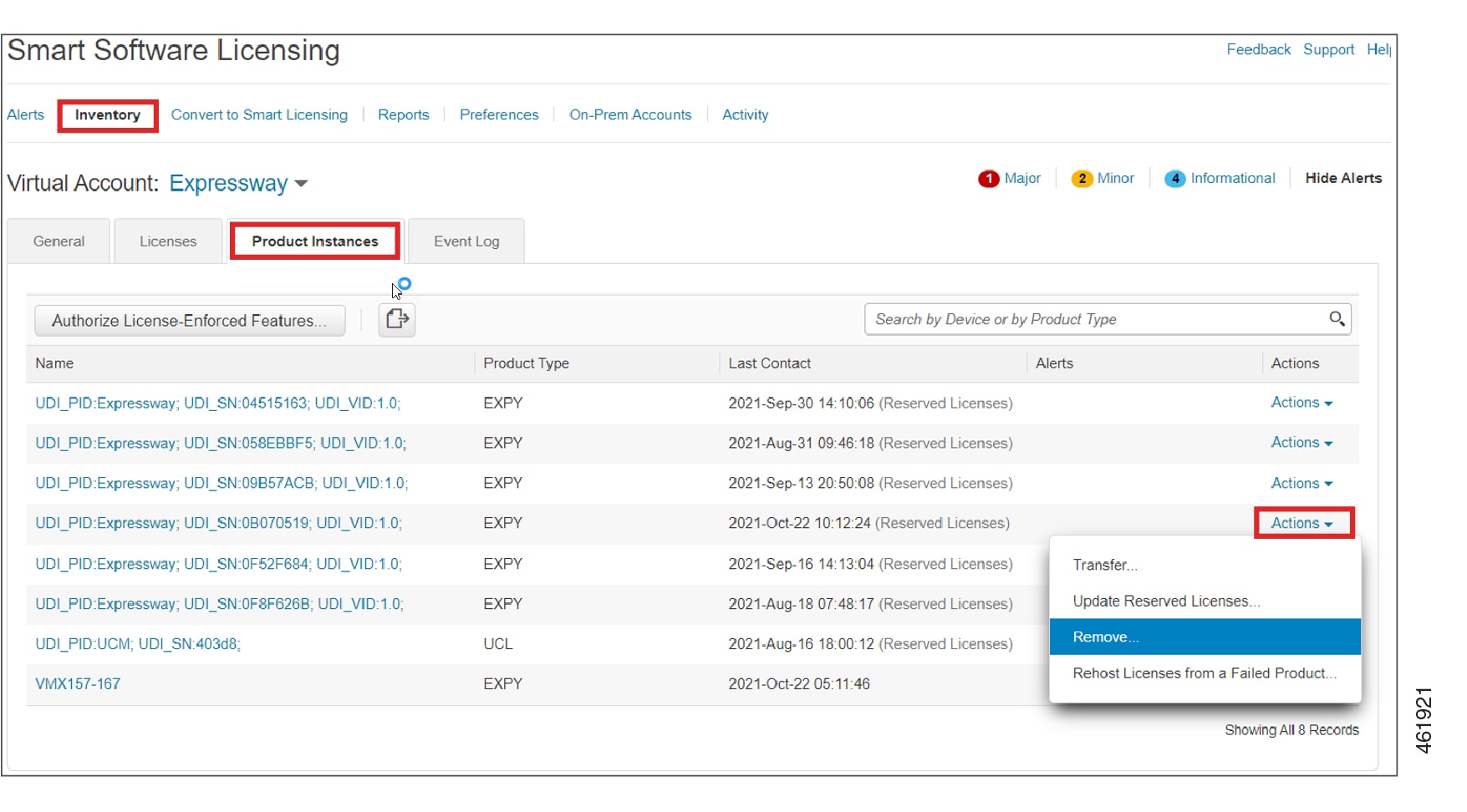This screenshot has width=1467, height=812.
Task: Choose Update Reserved Licenses... menu item
Action: (x=1205, y=601)
